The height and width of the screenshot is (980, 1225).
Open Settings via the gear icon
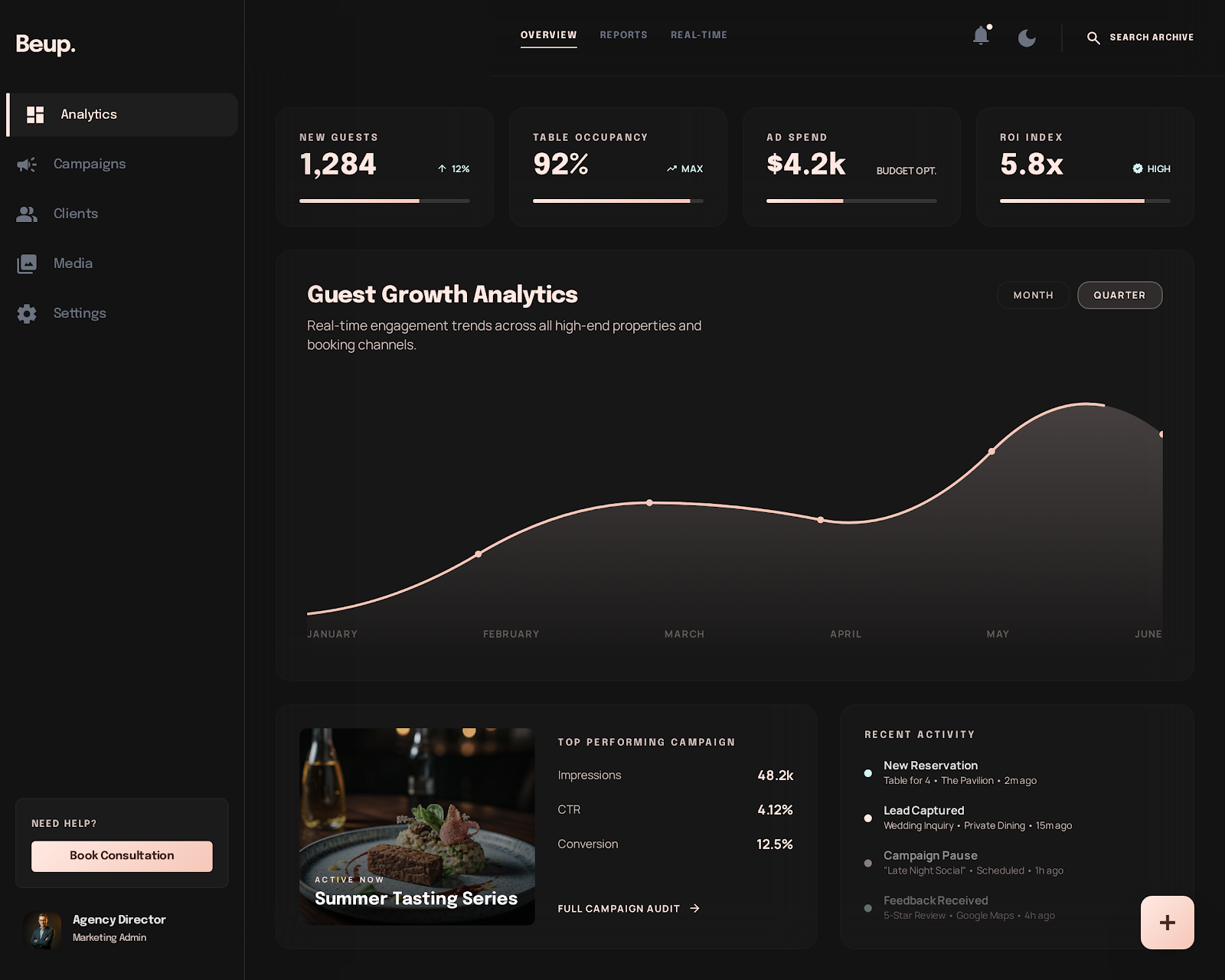[x=27, y=314]
